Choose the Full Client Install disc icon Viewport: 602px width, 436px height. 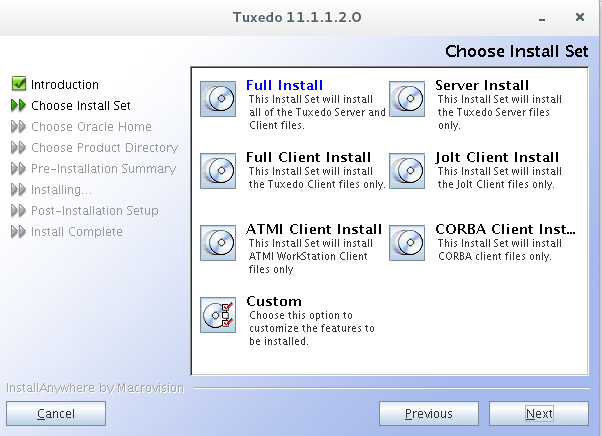[218, 171]
